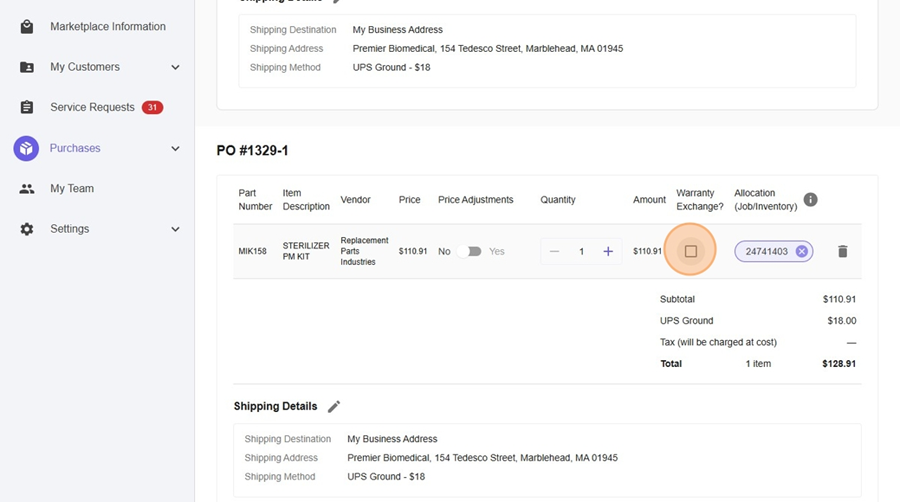The height and width of the screenshot is (502, 900).
Task: Click the info icon beside Allocation header
Action: [x=810, y=200]
